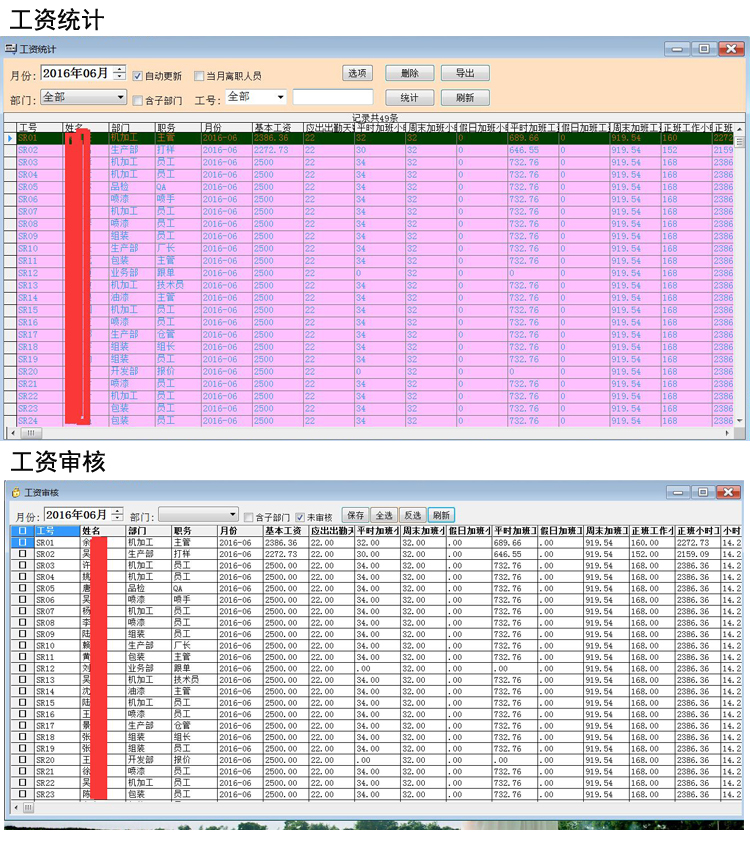Click the 删除 button

pos(410,73)
